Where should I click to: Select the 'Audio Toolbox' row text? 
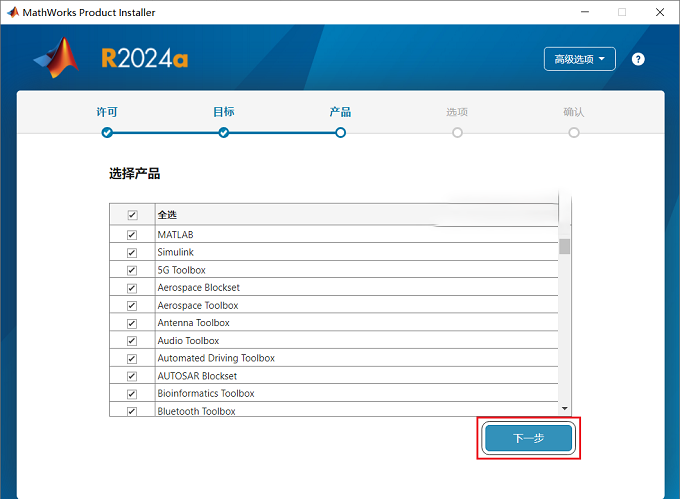(x=188, y=341)
